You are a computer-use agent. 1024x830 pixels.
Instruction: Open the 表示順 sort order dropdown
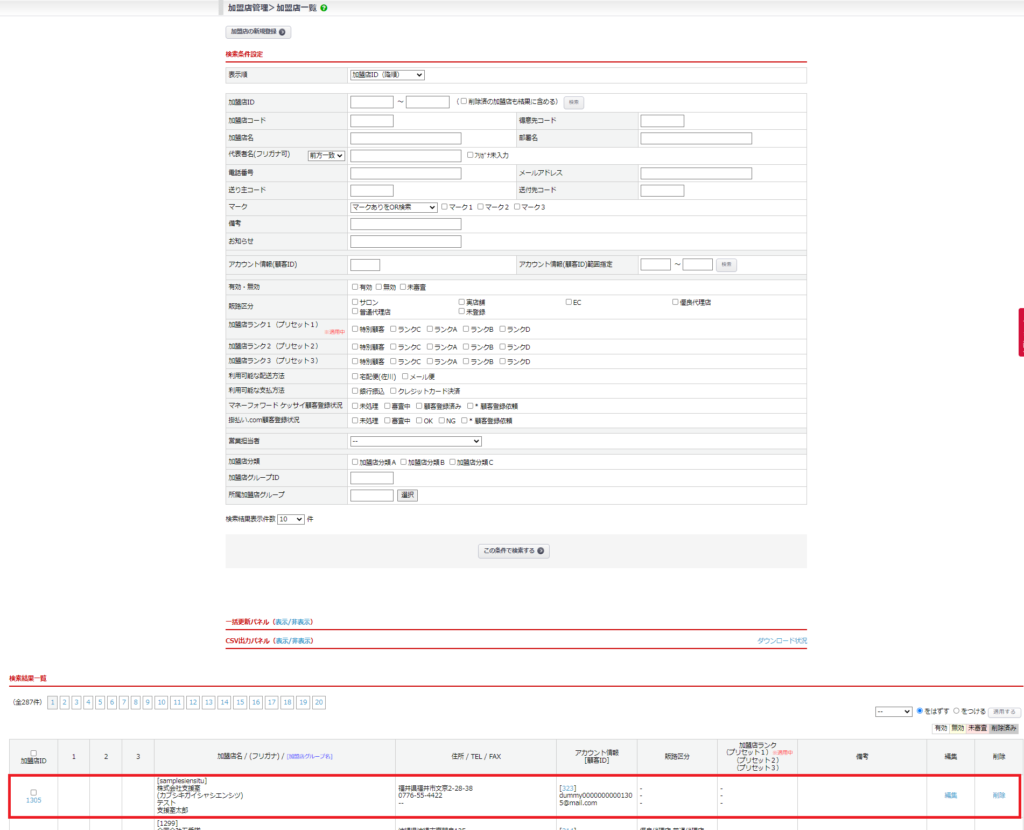pos(387,74)
